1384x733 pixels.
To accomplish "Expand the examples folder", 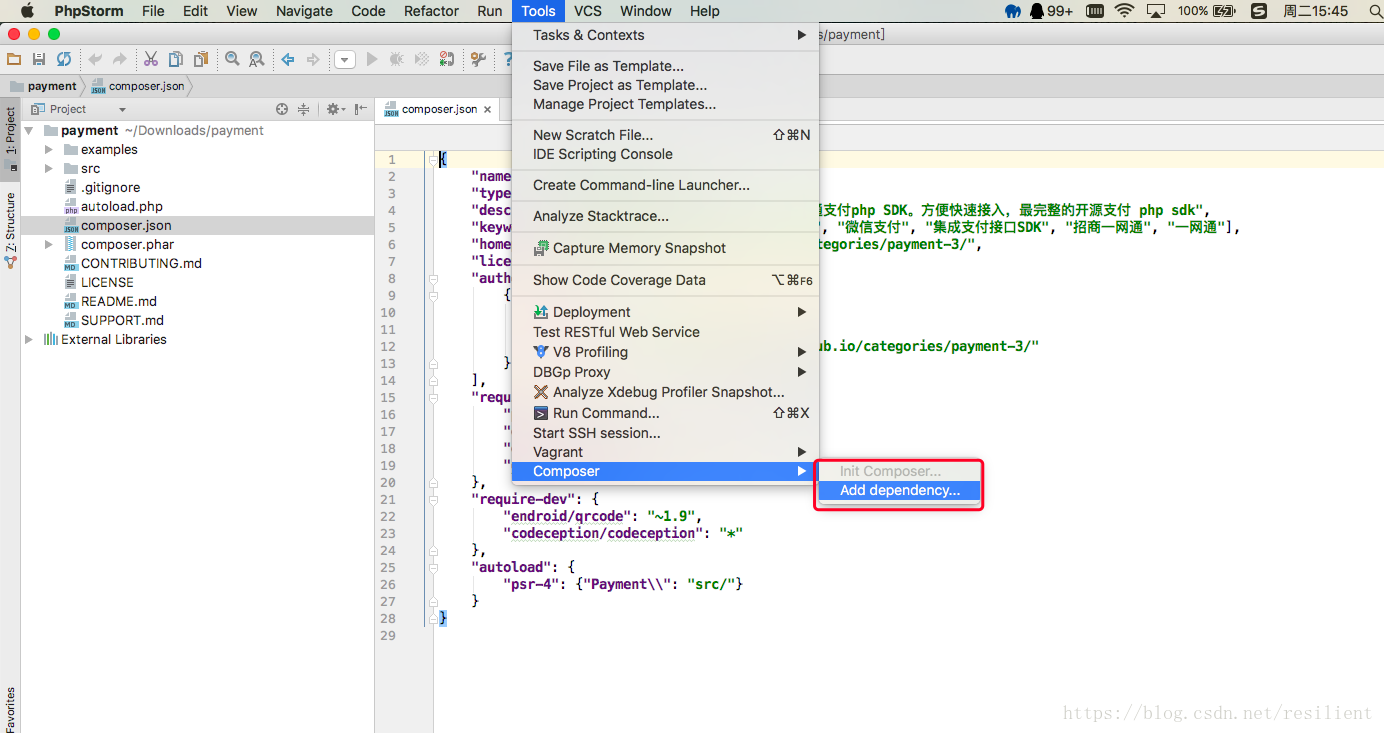I will coord(49,149).
